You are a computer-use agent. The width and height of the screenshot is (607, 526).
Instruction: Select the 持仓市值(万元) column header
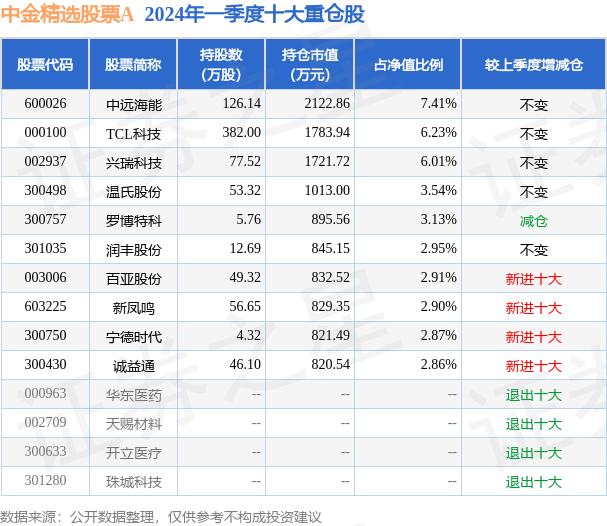coord(310,65)
